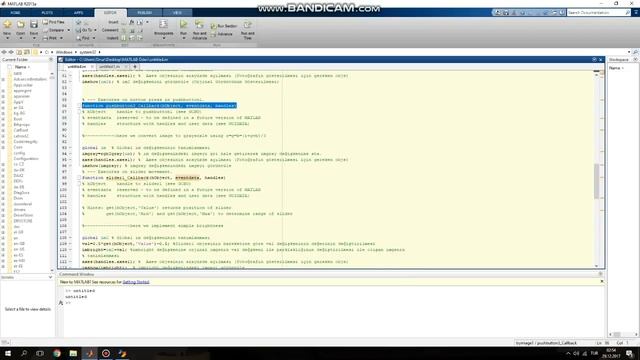Click the Editor panel actions circle icon
Viewport: 640px width, 360px height.
click(594, 60)
